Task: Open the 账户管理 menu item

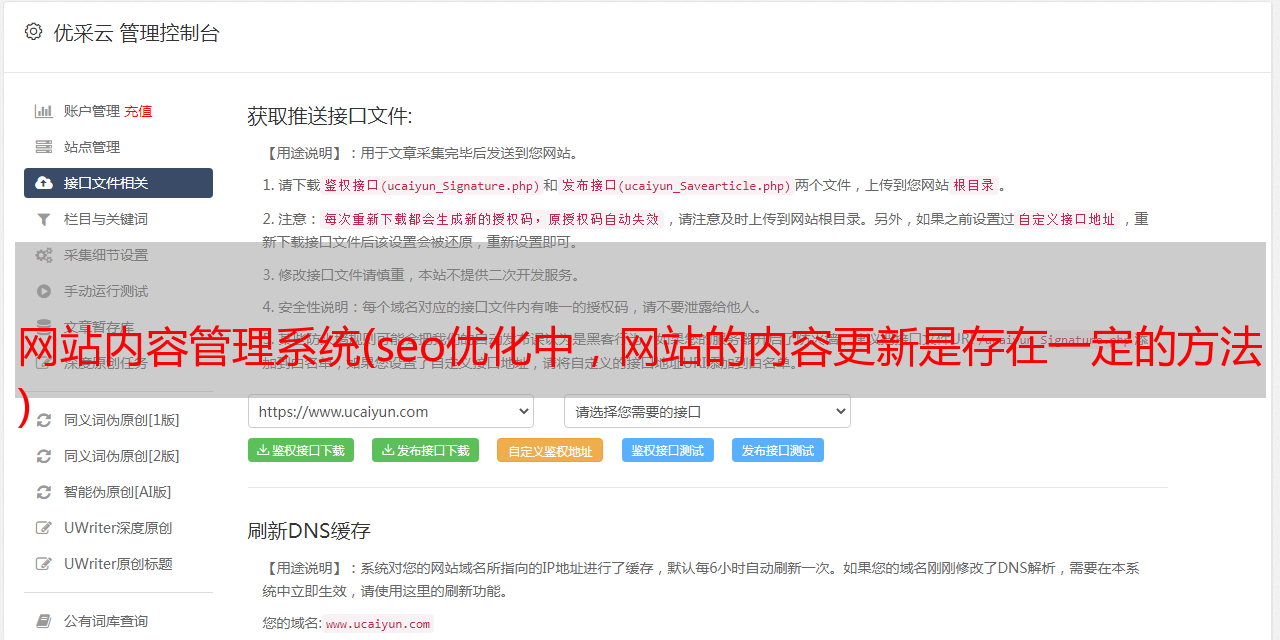Action: tap(92, 111)
